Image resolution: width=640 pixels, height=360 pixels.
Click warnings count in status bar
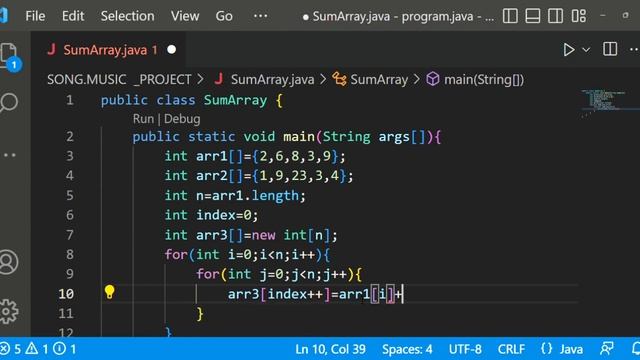(x=37, y=349)
